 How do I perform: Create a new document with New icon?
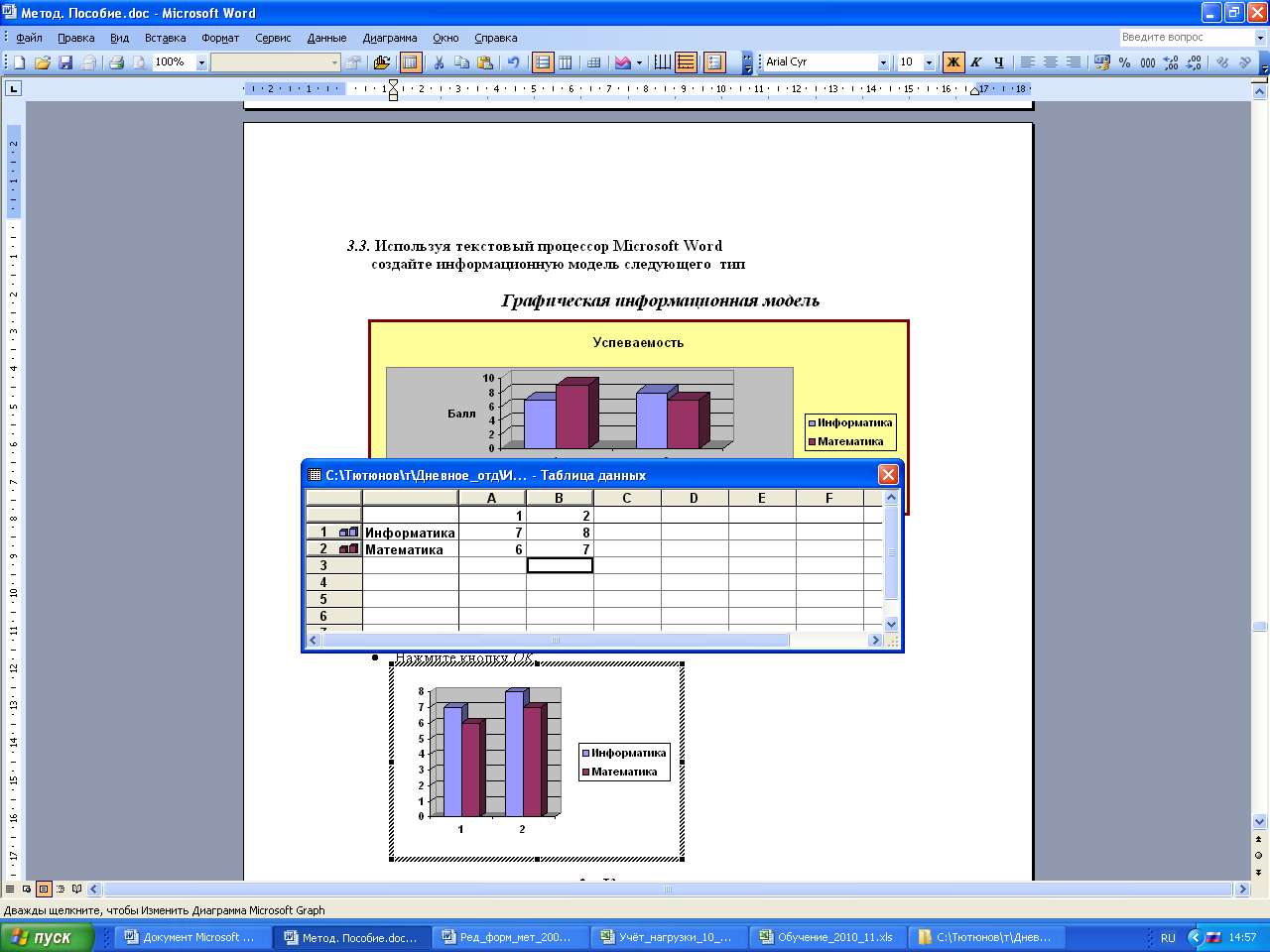(19, 62)
